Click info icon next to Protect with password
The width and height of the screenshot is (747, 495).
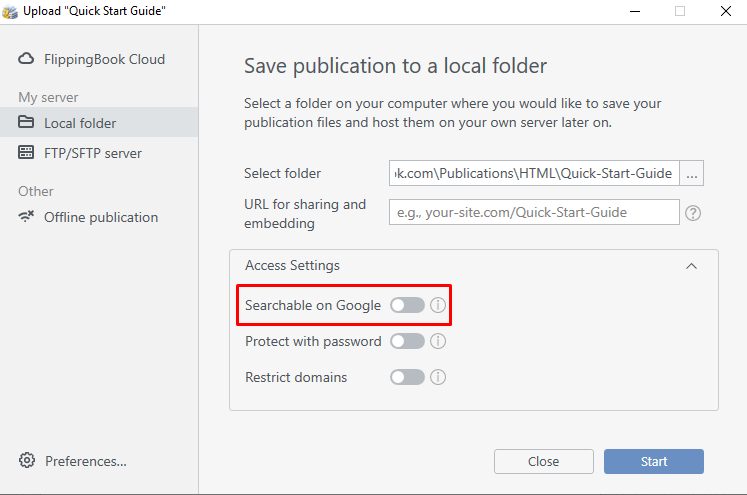[x=438, y=341]
